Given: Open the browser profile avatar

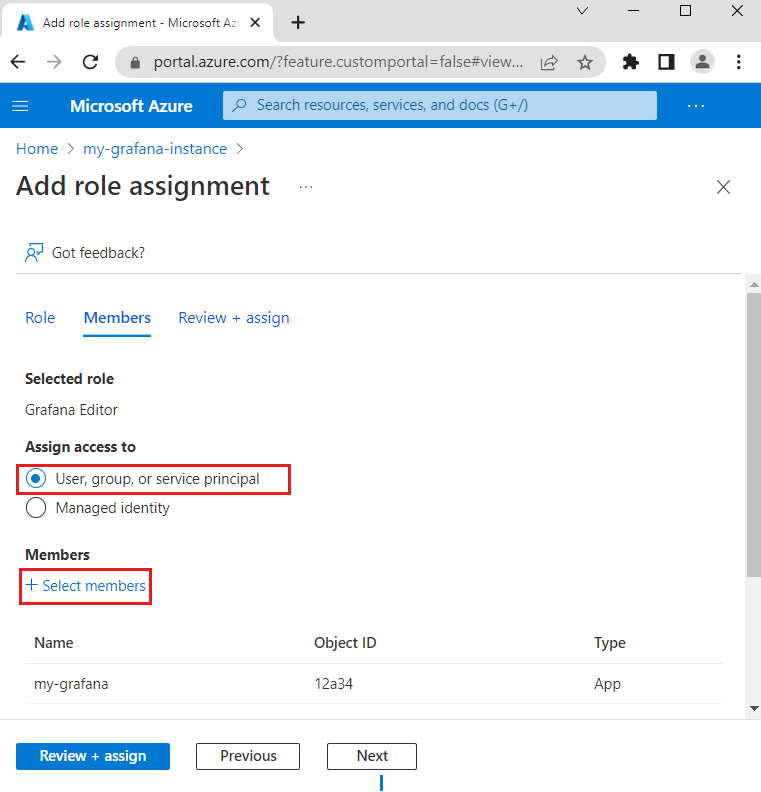Looking at the screenshot, I should [702, 62].
